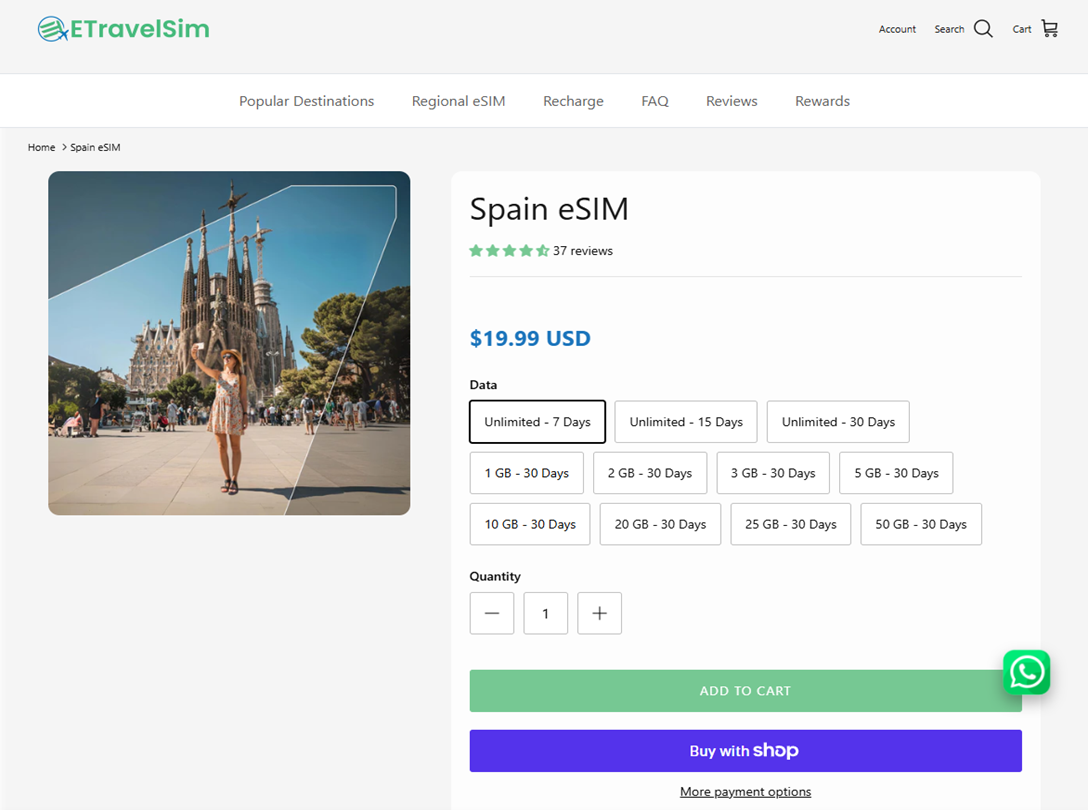Click the plus icon to increase quantity
The image size is (1088, 810).
[599, 613]
